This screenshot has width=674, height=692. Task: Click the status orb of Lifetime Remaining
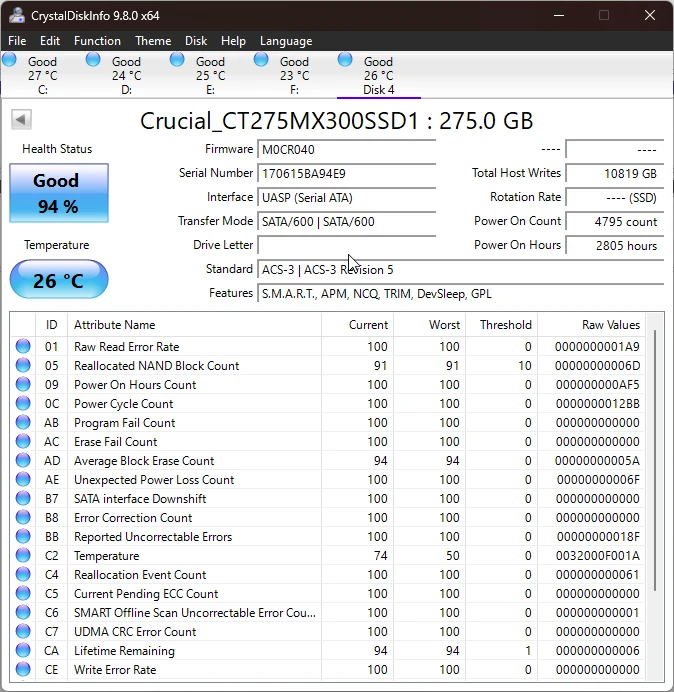pyautogui.click(x=23, y=650)
